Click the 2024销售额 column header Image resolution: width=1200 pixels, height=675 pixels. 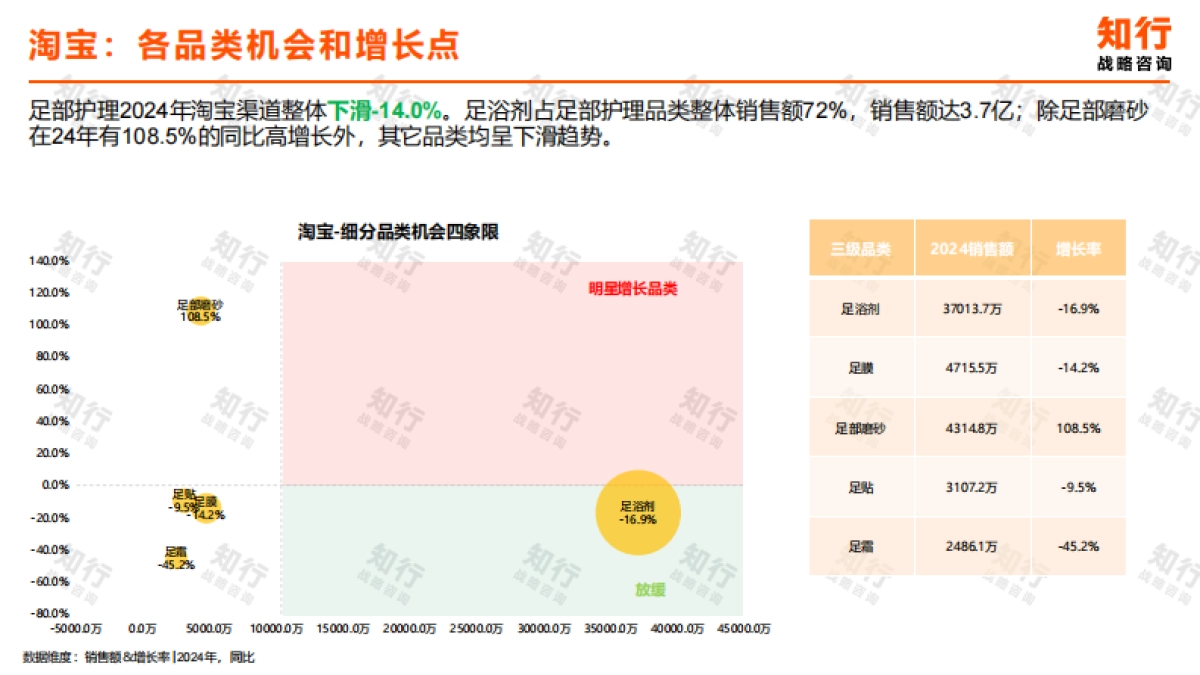click(x=973, y=247)
